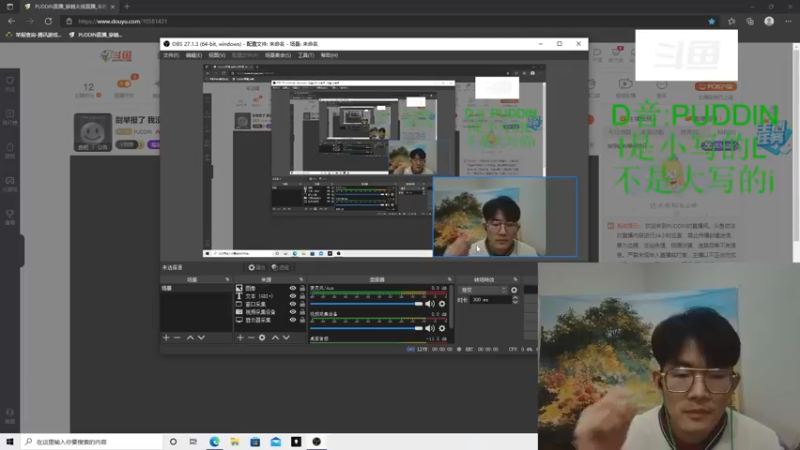Screen dimensions: 800x450
Task: Open settings gear for 视频采集设备 mixer channel
Action: 442,329
